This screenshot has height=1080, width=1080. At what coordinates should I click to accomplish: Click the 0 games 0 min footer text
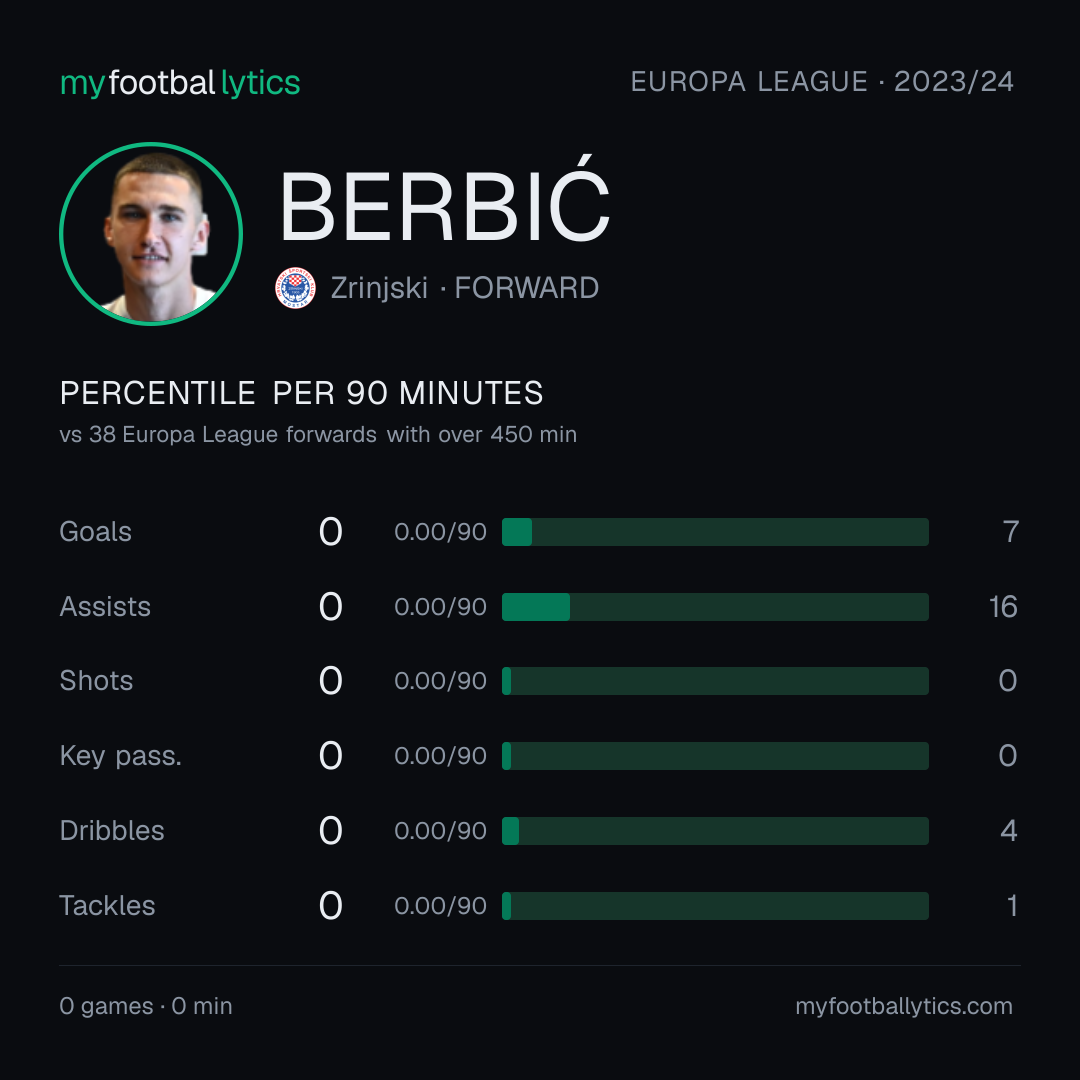[145, 1006]
